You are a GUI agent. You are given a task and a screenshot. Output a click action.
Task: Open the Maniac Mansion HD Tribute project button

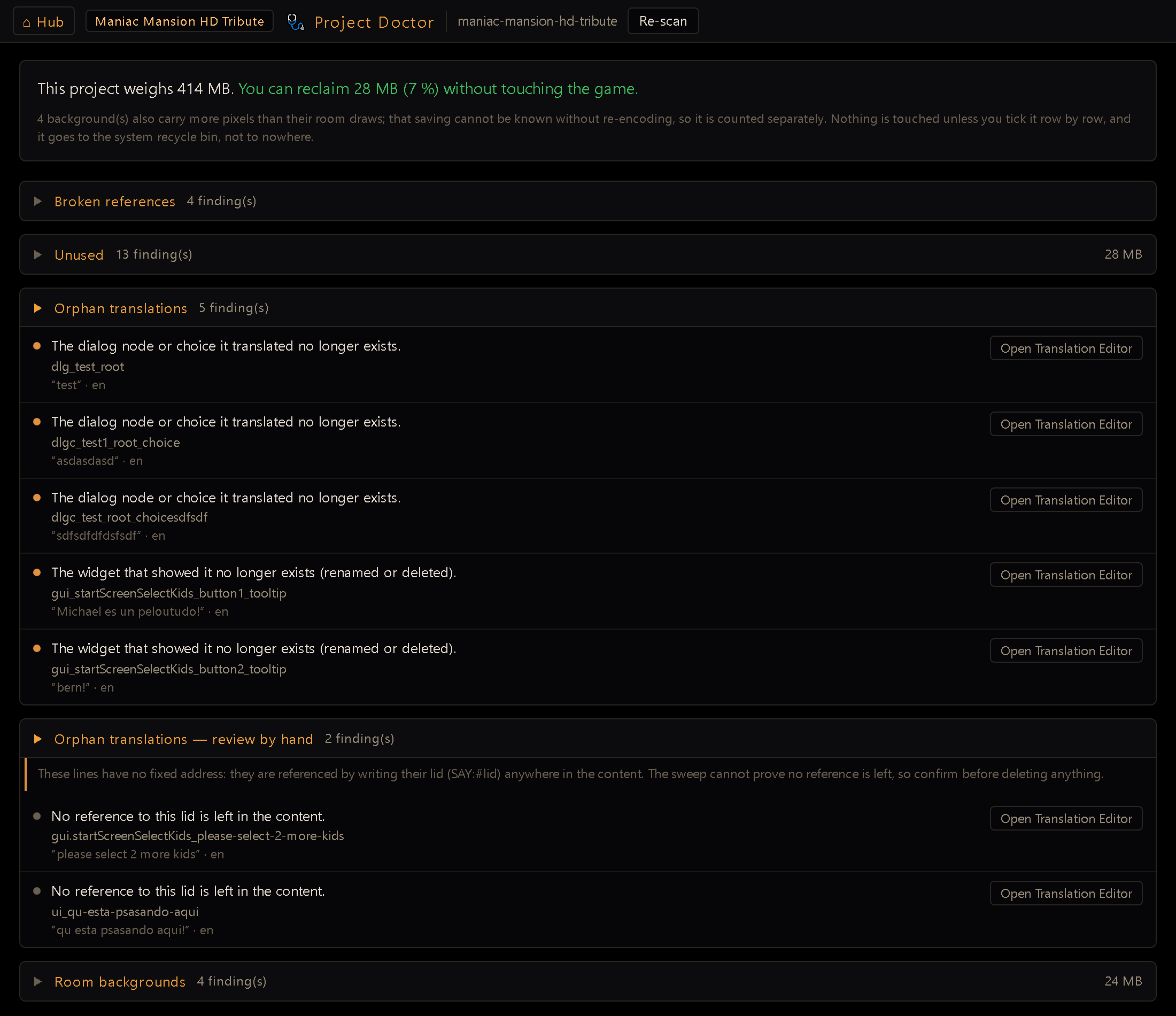coord(180,21)
